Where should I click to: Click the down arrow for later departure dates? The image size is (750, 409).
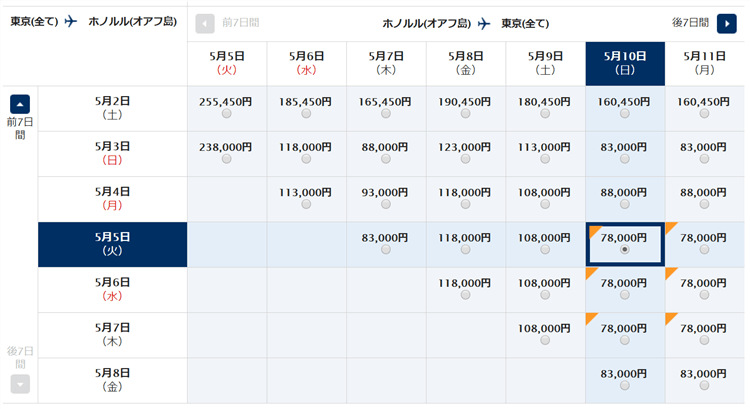[20, 384]
